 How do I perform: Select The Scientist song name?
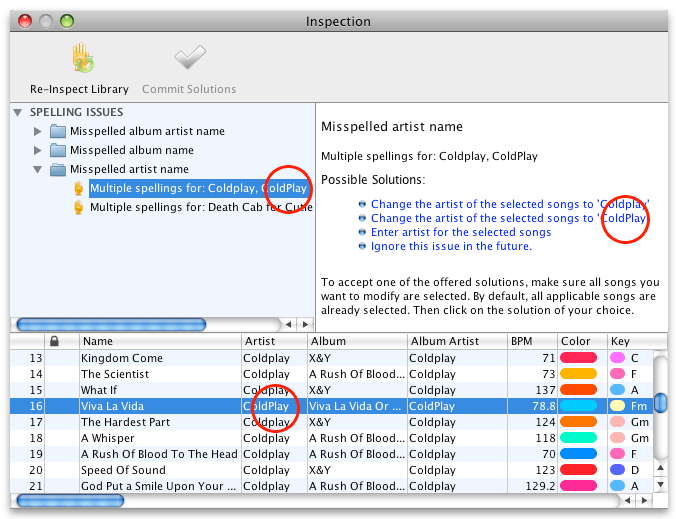coord(115,374)
